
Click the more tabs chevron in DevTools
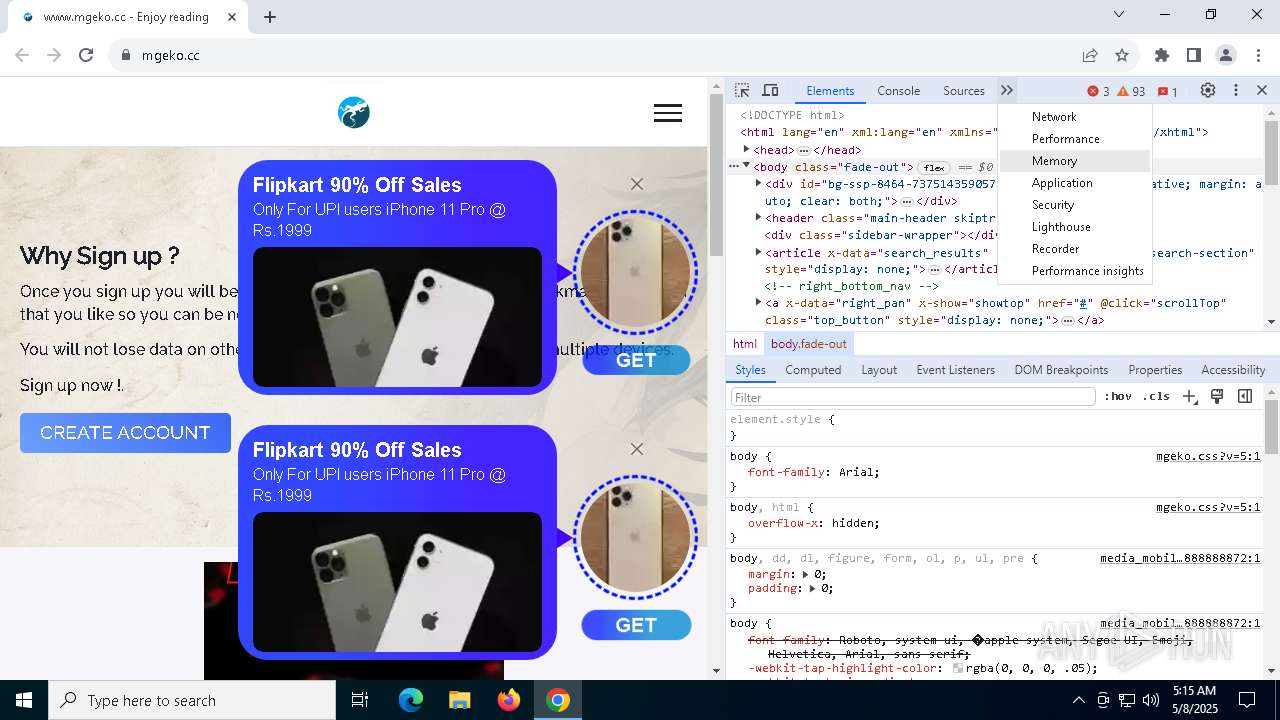(x=1007, y=91)
